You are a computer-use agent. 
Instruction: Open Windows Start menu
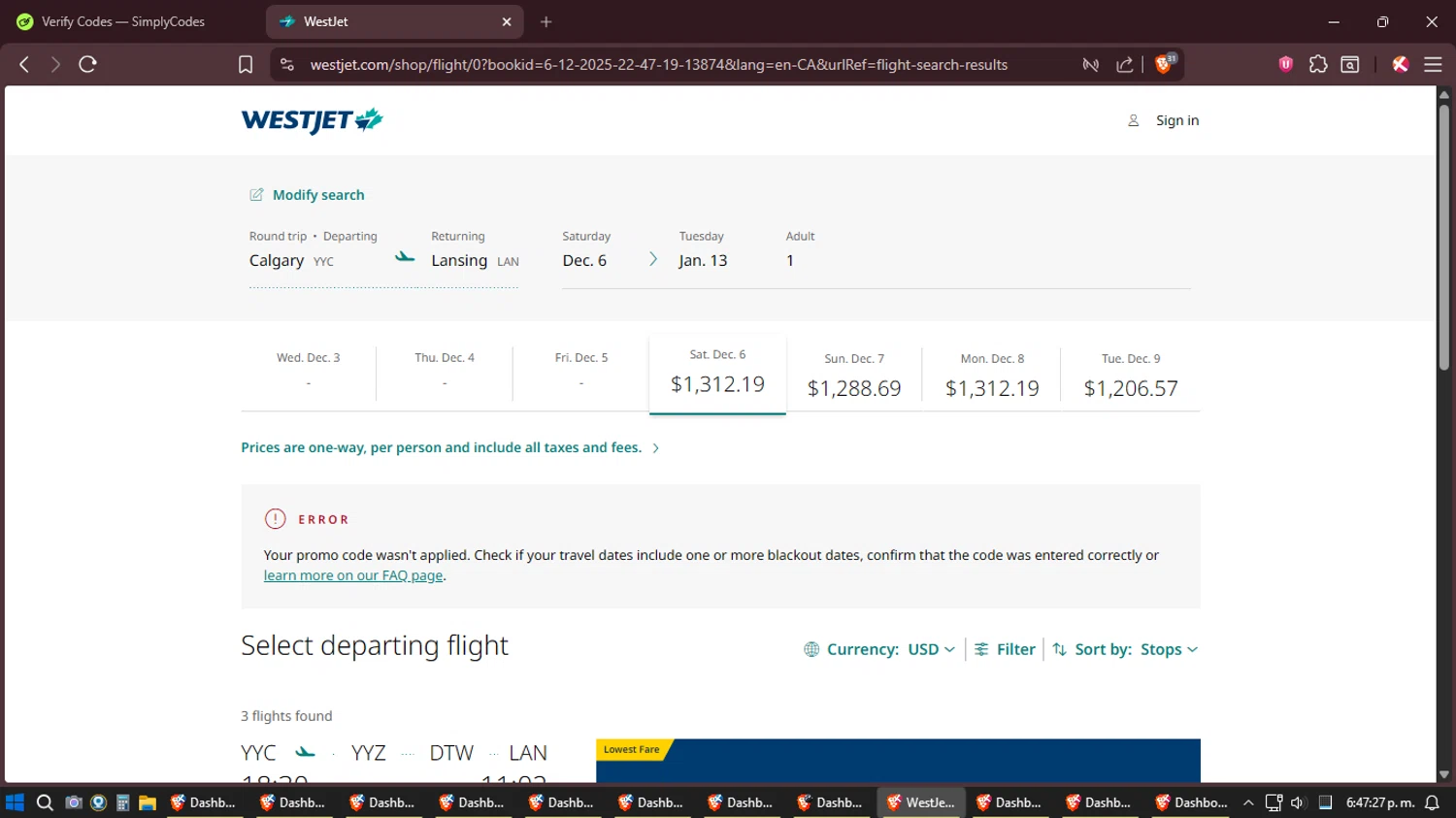[x=15, y=802]
